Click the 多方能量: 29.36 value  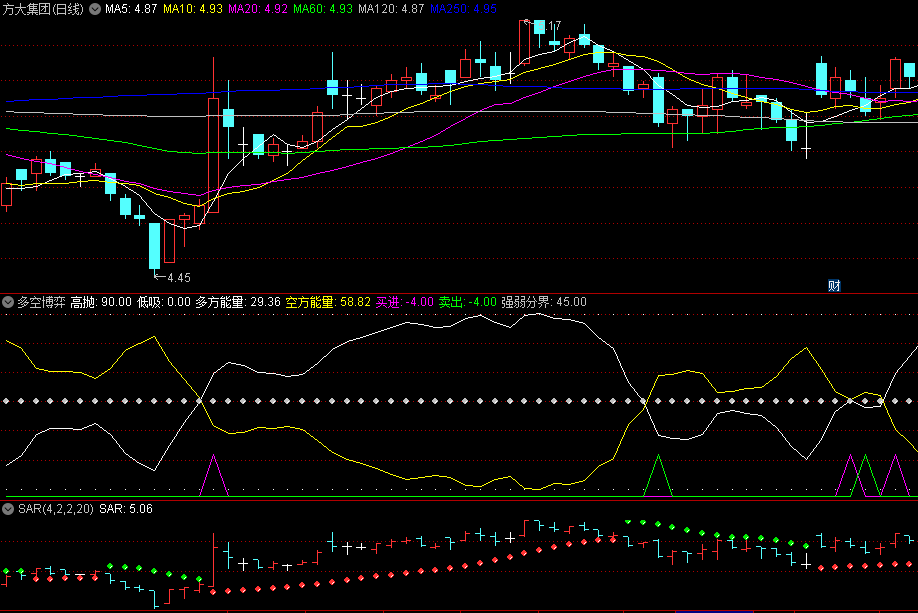click(238, 302)
